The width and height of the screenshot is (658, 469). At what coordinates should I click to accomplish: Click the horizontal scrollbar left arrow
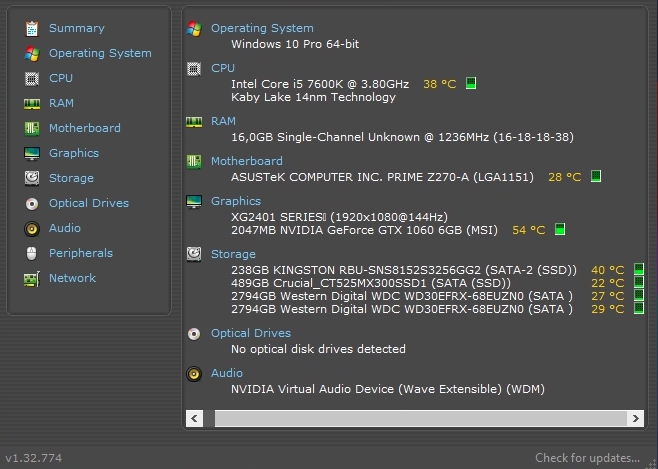coord(194,418)
